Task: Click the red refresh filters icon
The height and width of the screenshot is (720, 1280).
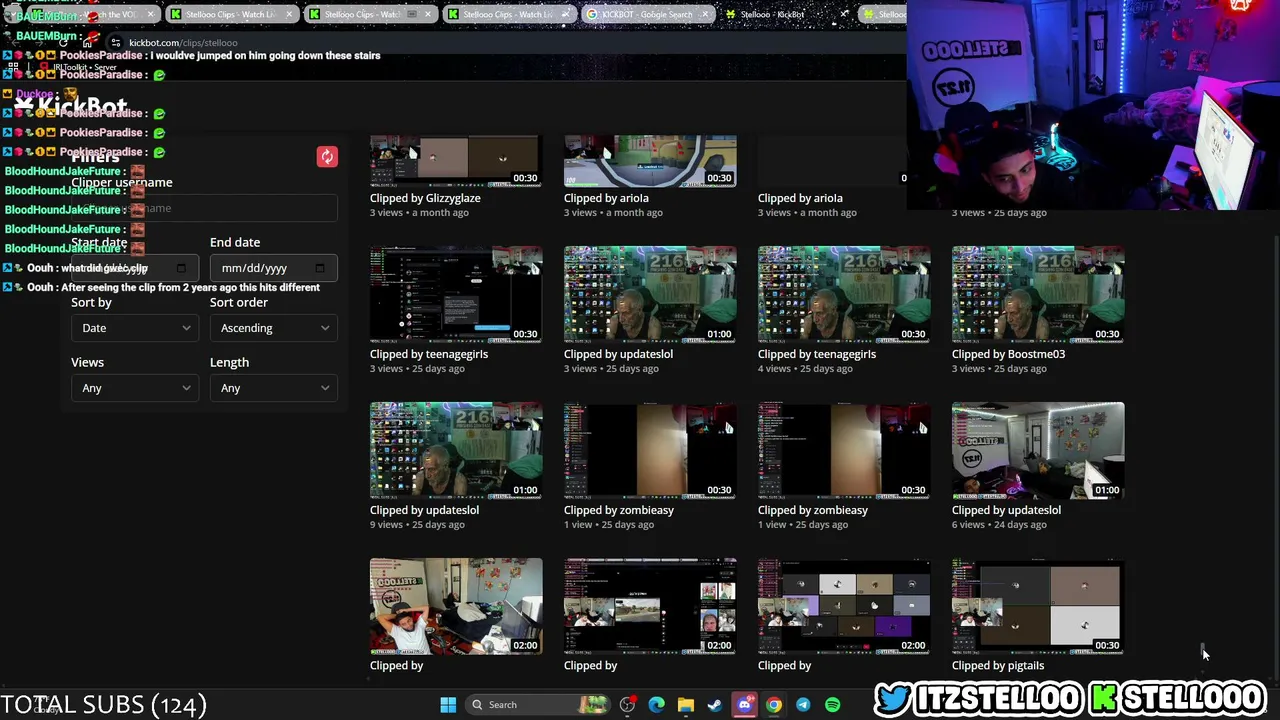Action: pos(327,157)
